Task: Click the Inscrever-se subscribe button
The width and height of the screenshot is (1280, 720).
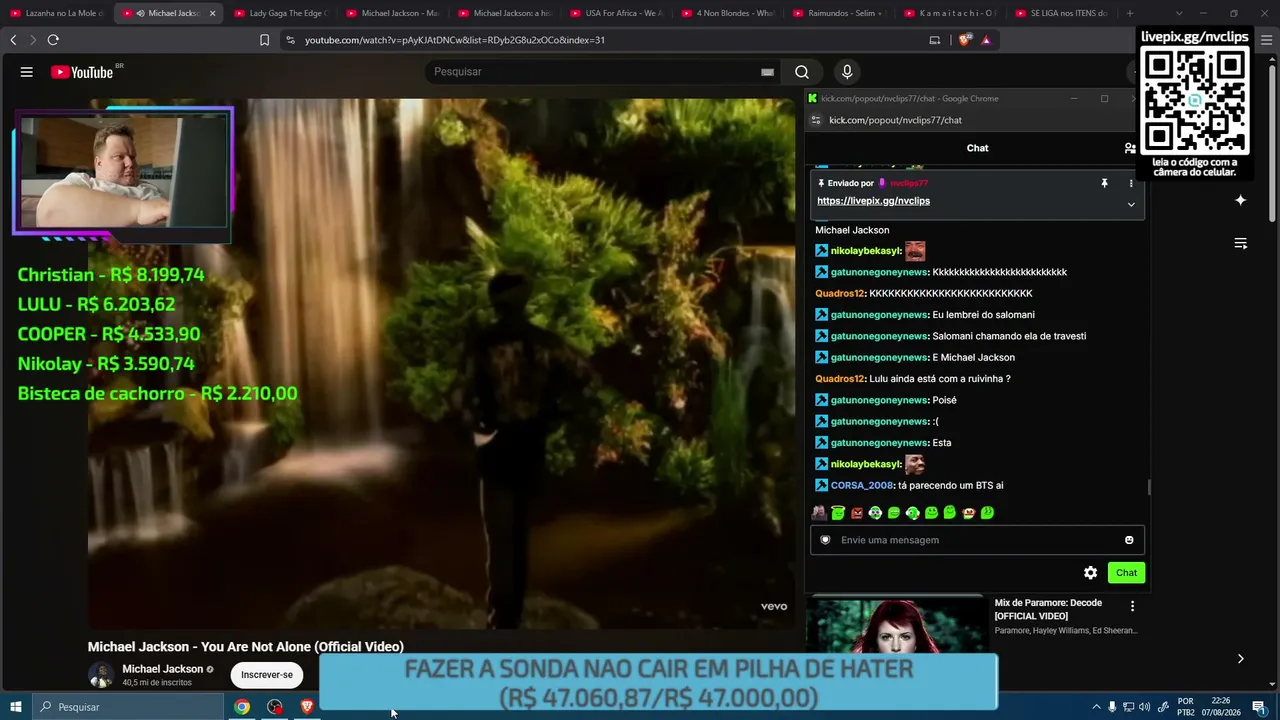Action: point(267,675)
